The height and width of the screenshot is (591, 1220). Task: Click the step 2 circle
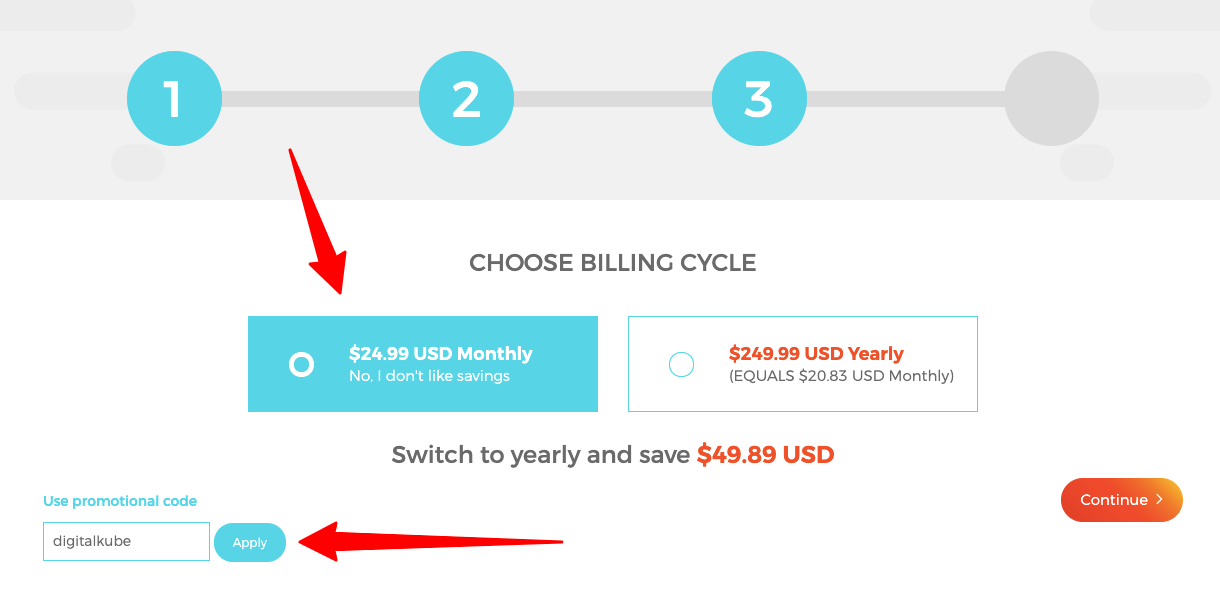point(466,99)
